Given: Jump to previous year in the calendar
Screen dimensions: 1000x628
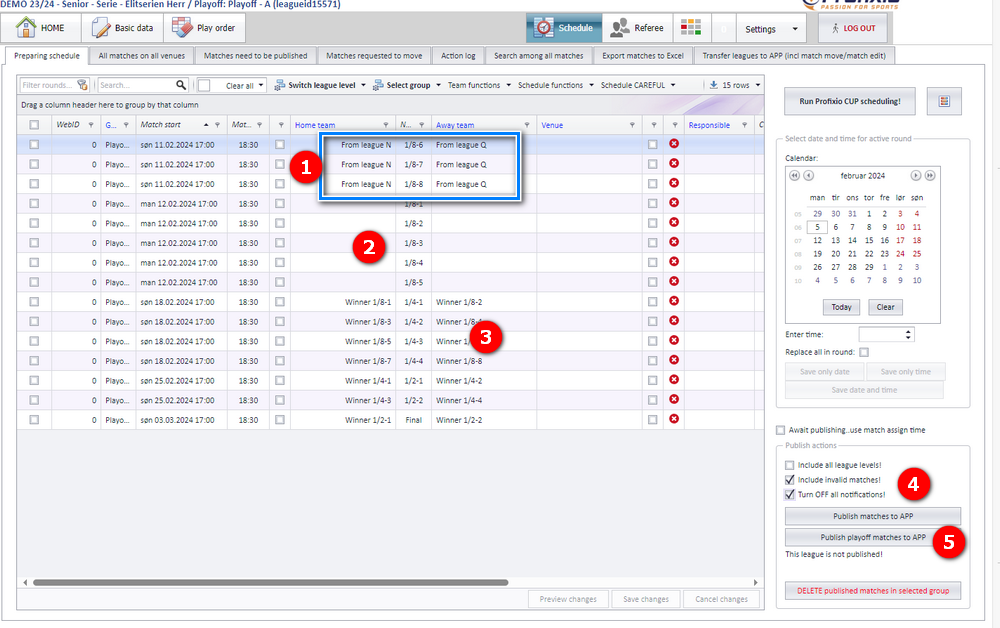Looking at the screenshot, I should [794, 175].
